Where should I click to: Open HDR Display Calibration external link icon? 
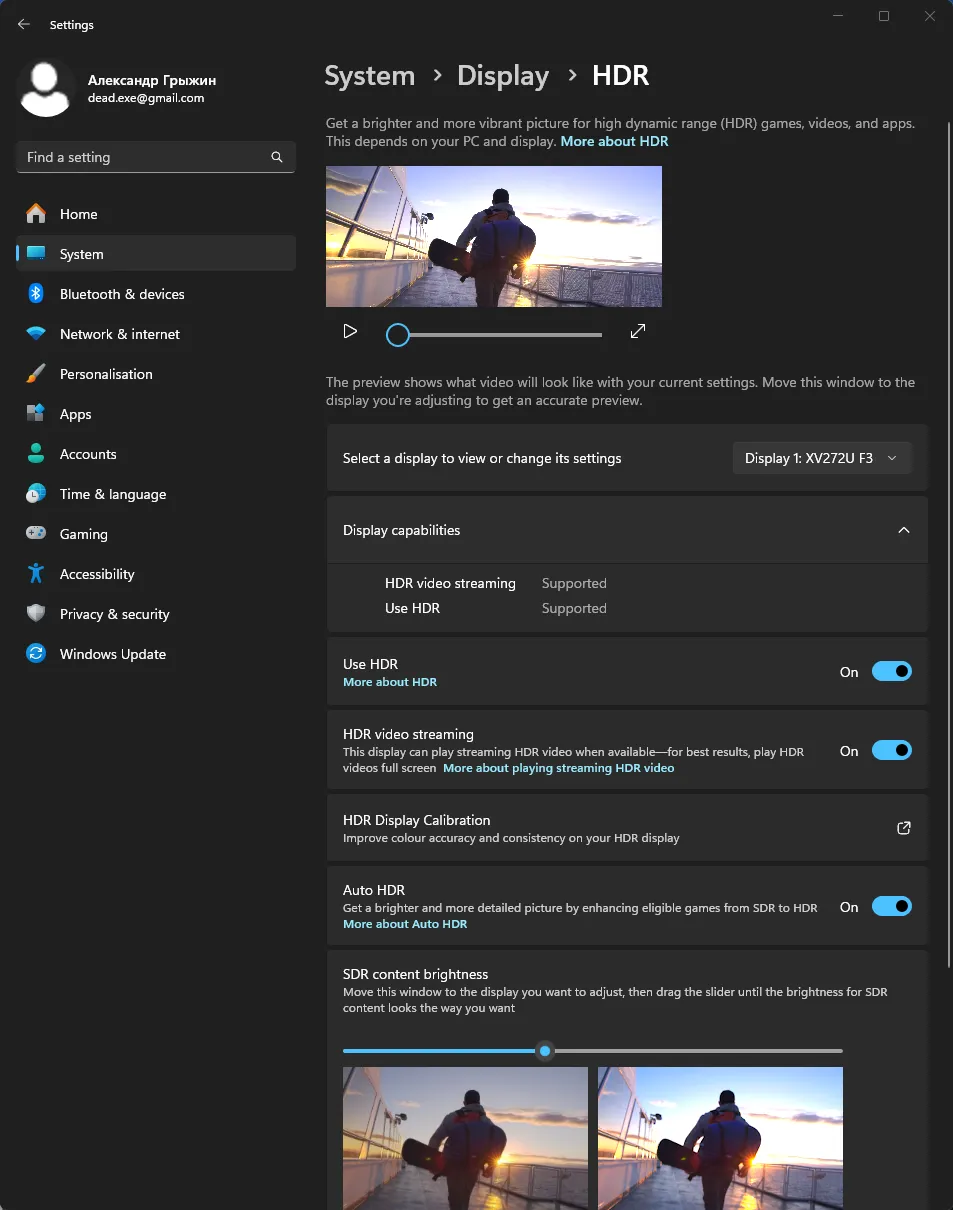tap(903, 828)
